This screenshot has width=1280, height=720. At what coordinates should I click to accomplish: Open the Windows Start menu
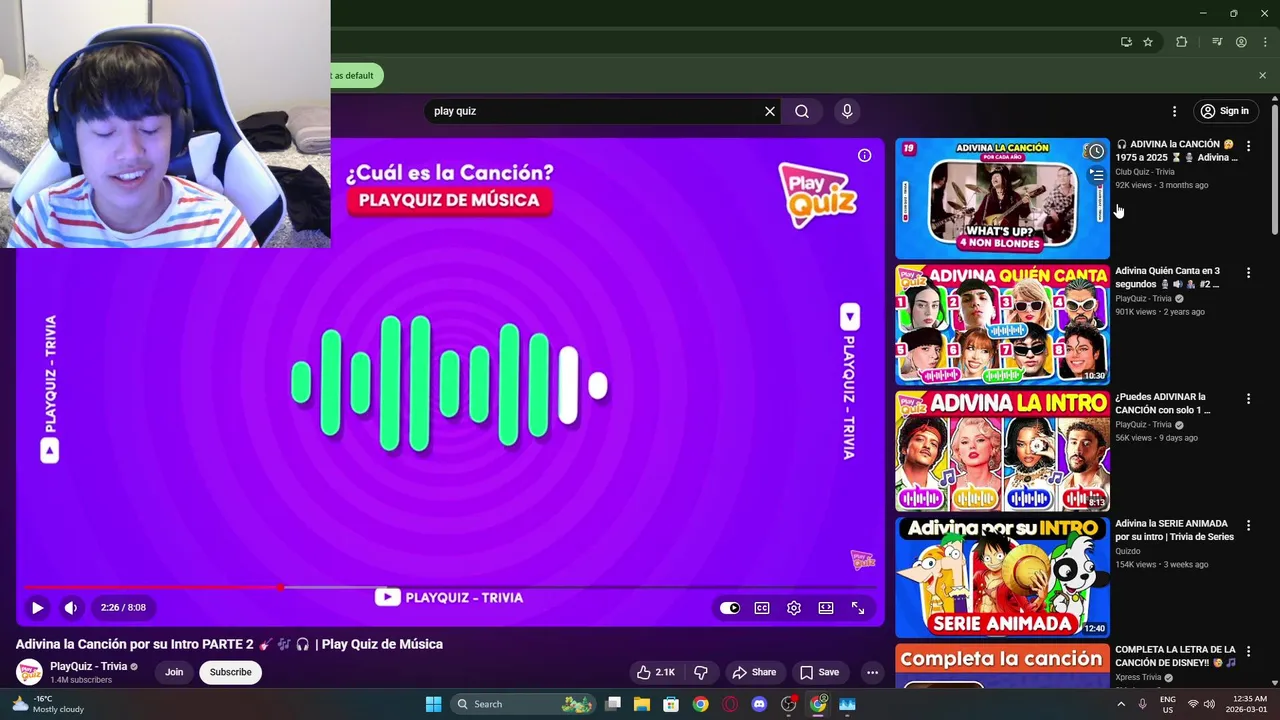pos(433,704)
